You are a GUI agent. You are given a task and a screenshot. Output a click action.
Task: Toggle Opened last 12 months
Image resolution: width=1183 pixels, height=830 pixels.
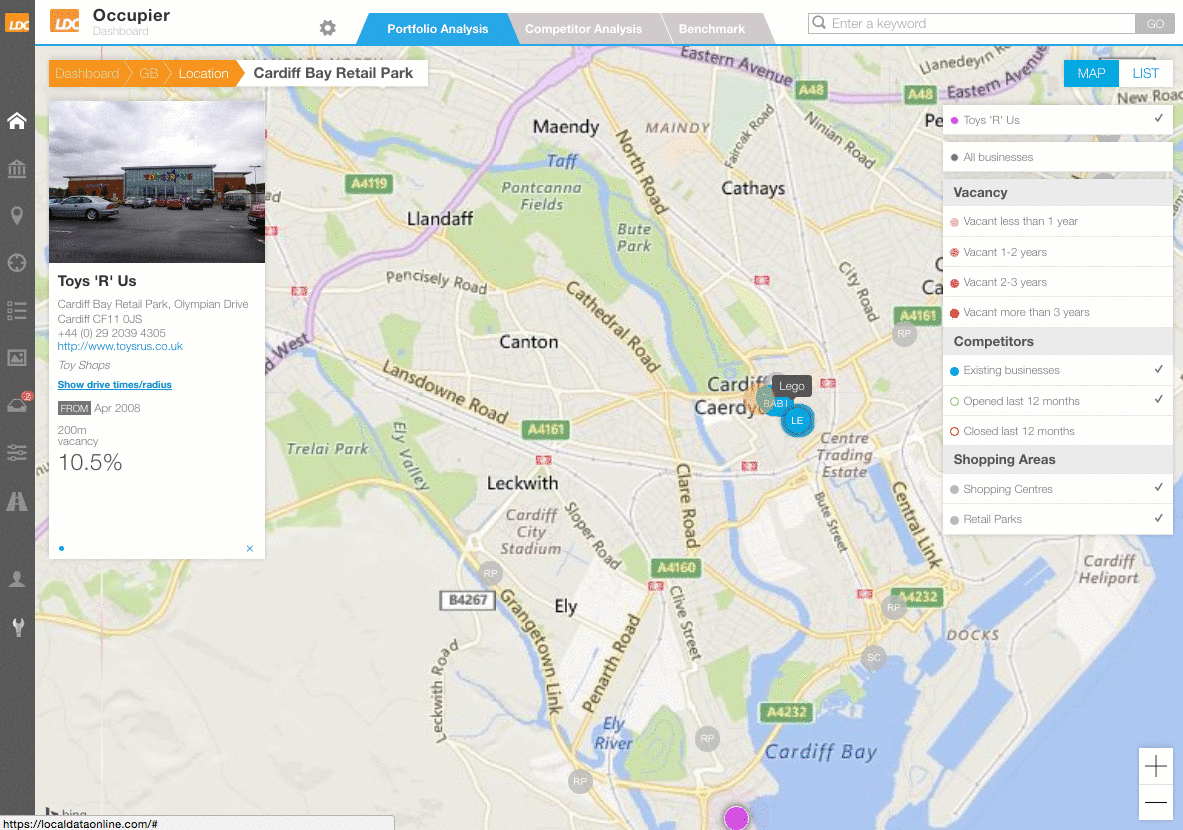coord(1057,401)
